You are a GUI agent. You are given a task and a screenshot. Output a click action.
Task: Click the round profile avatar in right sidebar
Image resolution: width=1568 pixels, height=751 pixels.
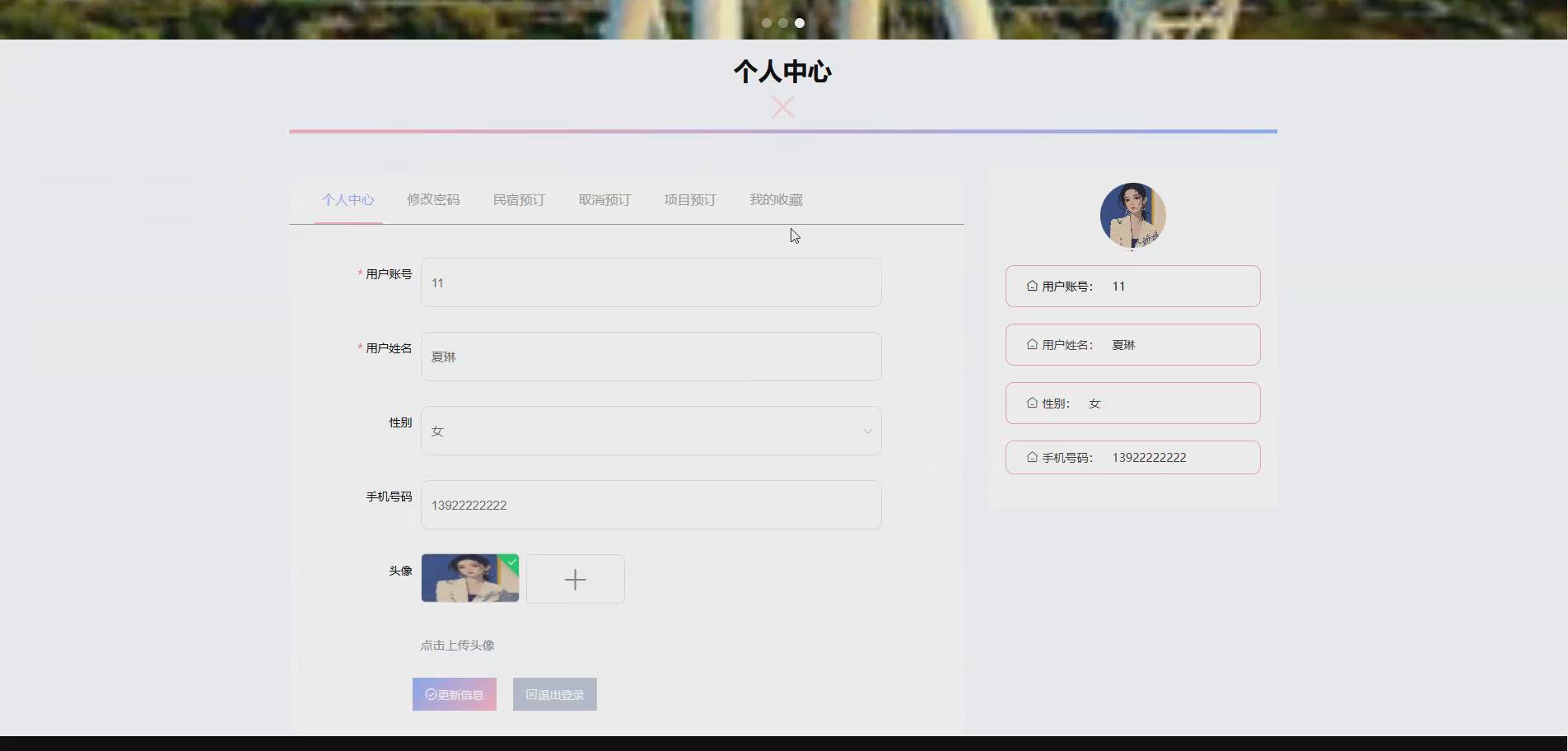(x=1132, y=215)
